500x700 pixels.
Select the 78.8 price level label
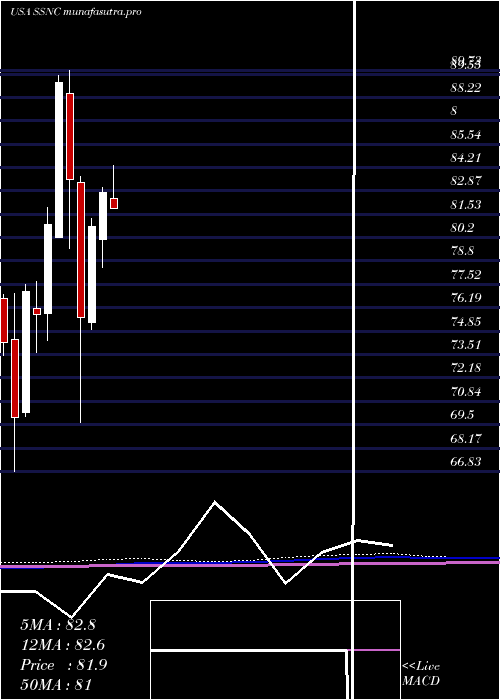coord(462,251)
